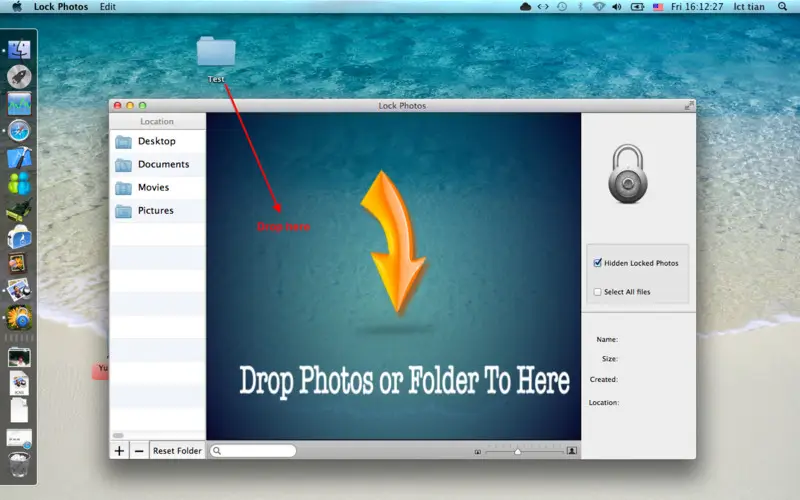The height and width of the screenshot is (500, 800).
Task: Launch Safari from the dock
Action: pos(19,131)
